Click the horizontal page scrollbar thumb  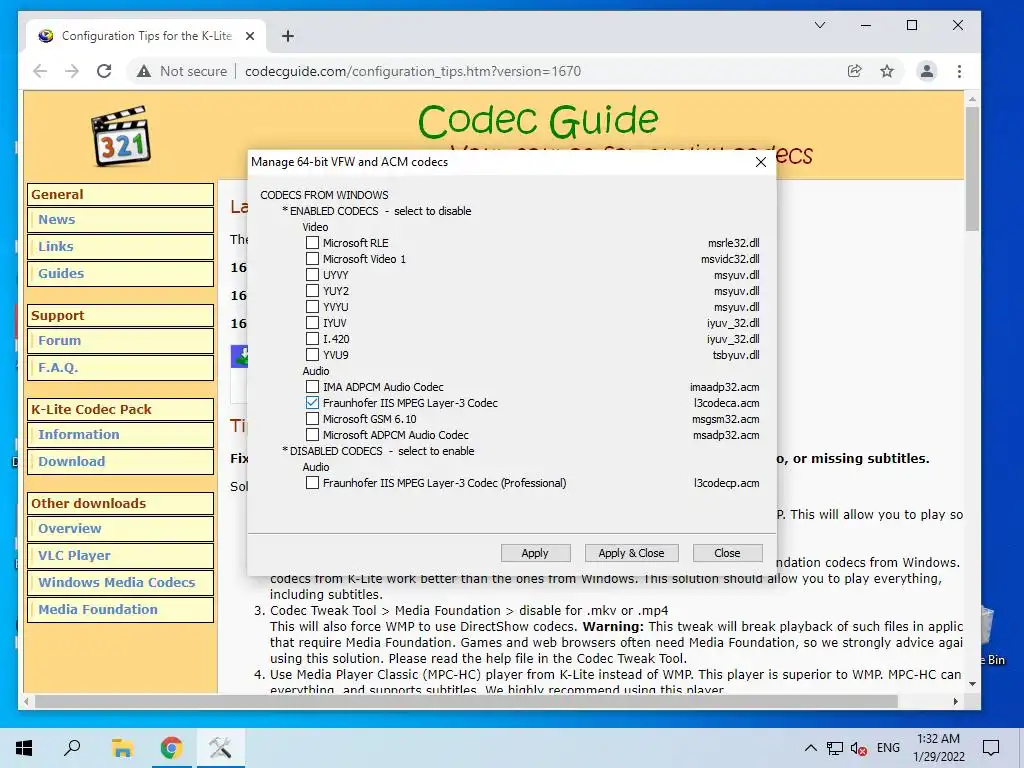tap(466, 701)
